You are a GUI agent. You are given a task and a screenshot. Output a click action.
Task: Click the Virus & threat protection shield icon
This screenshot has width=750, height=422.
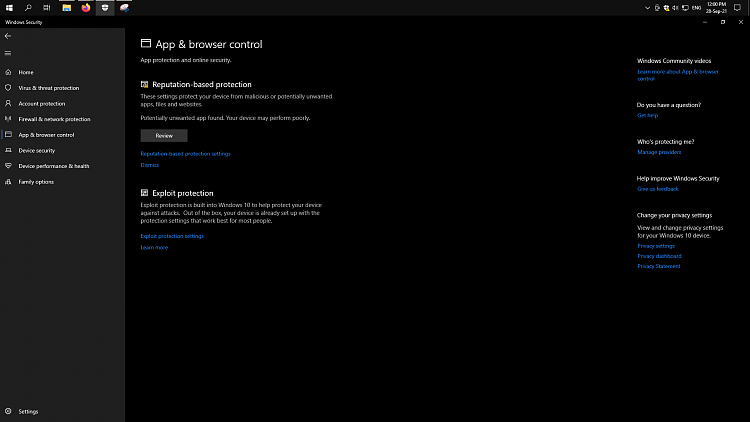8,88
